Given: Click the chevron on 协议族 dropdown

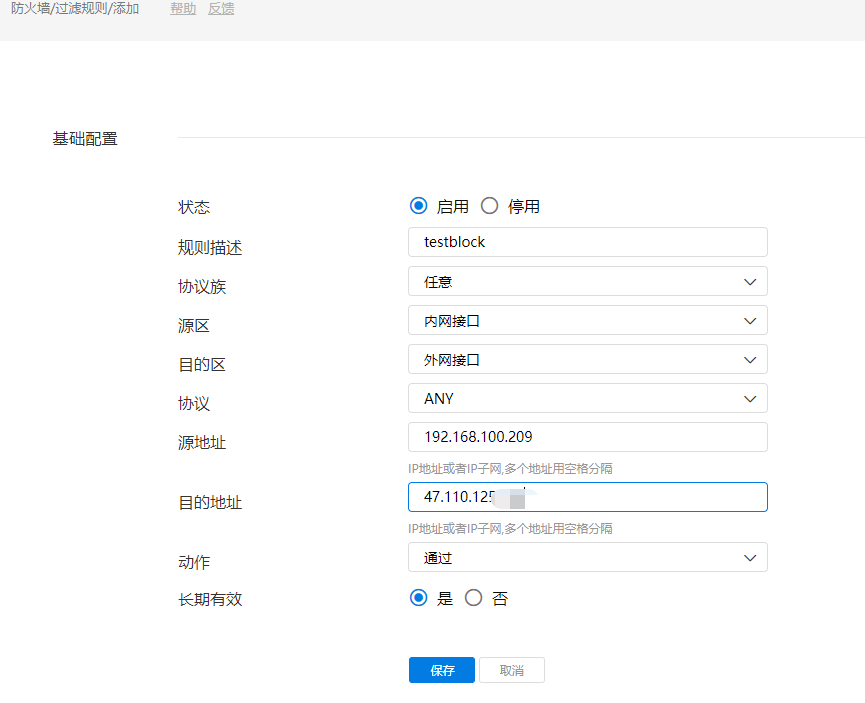Looking at the screenshot, I should [x=750, y=282].
